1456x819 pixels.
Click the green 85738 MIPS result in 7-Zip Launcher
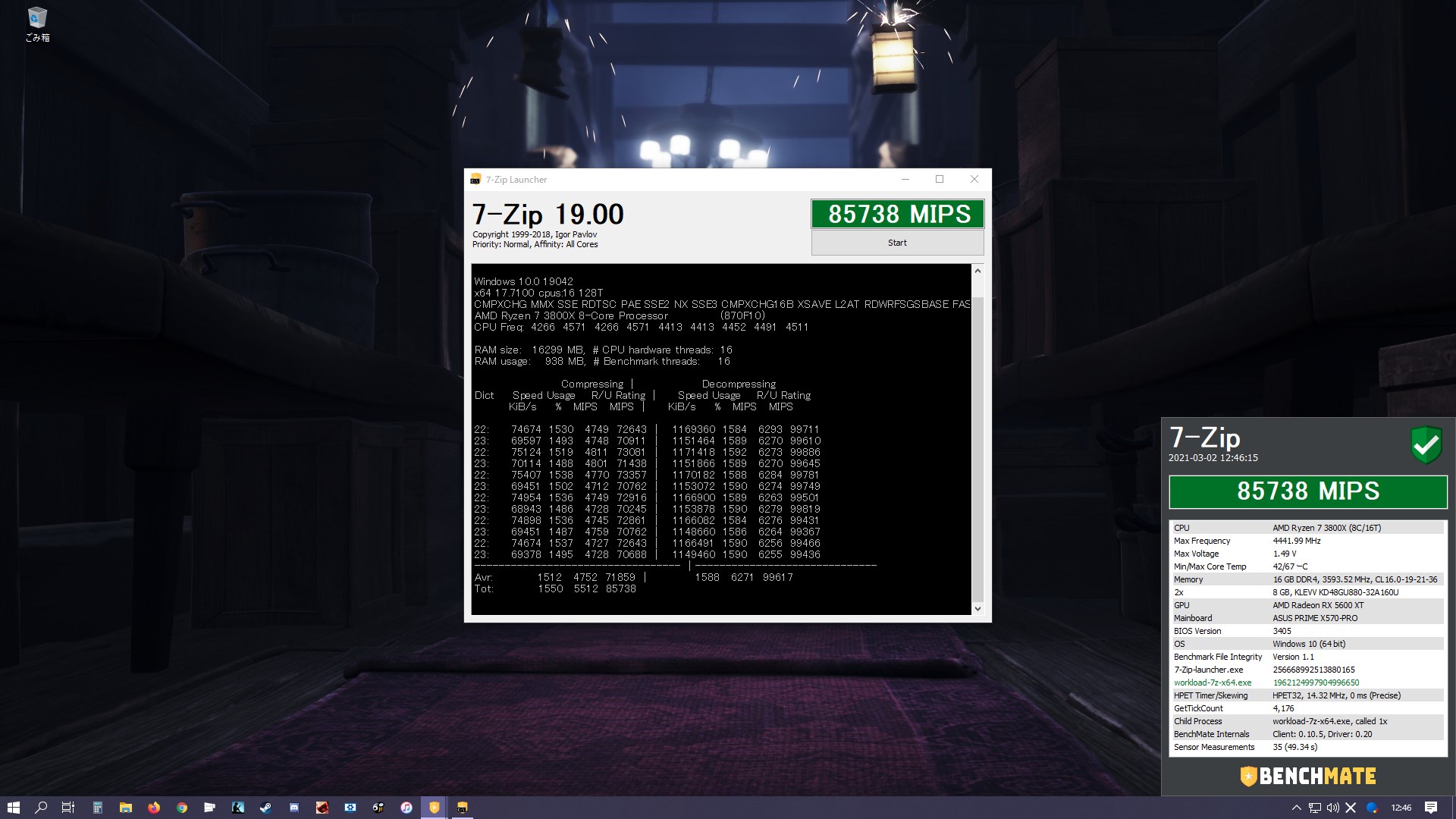coord(898,214)
